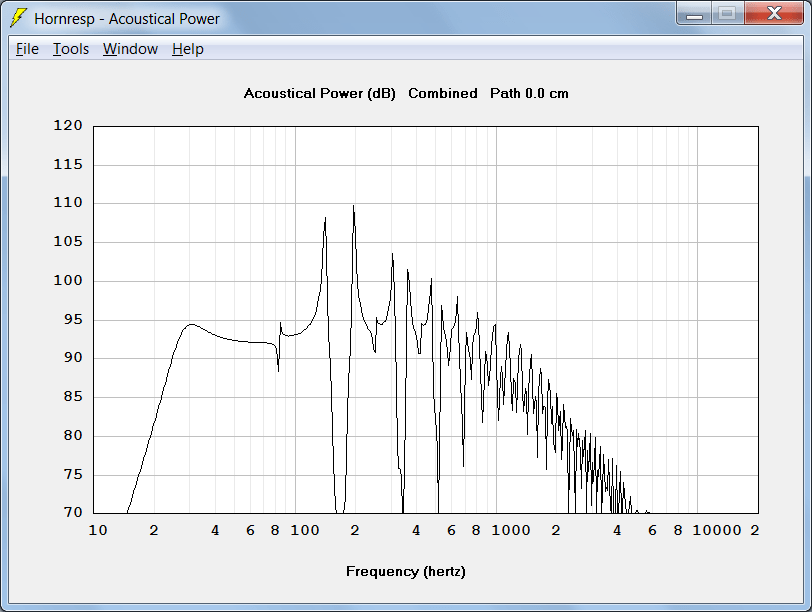Screen dimensions: 812x612
Task: Click the Hornresp lightning bolt icon
Action: (x=18, y=18)
